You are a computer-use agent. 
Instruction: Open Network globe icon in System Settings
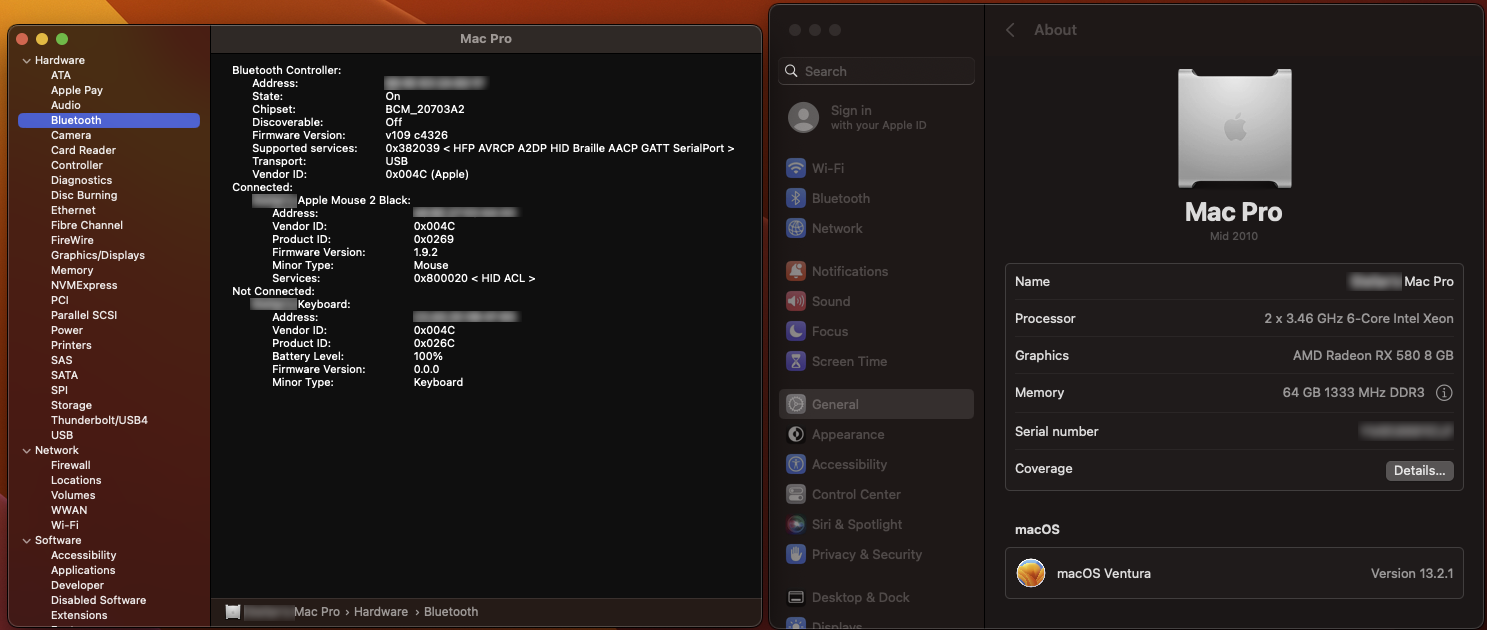click(796, 228)
